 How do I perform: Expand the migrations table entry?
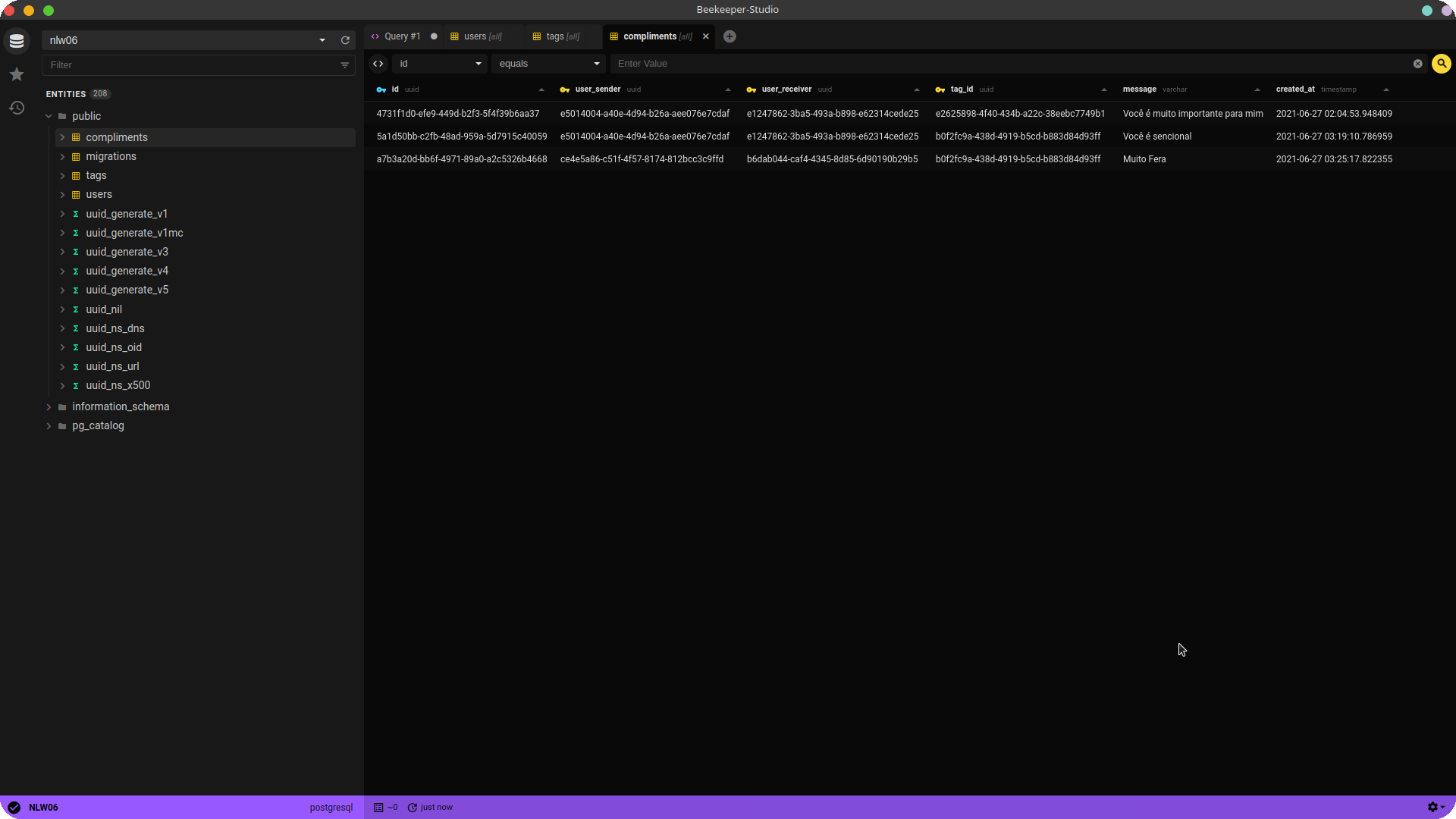click(x=64, y=157)
